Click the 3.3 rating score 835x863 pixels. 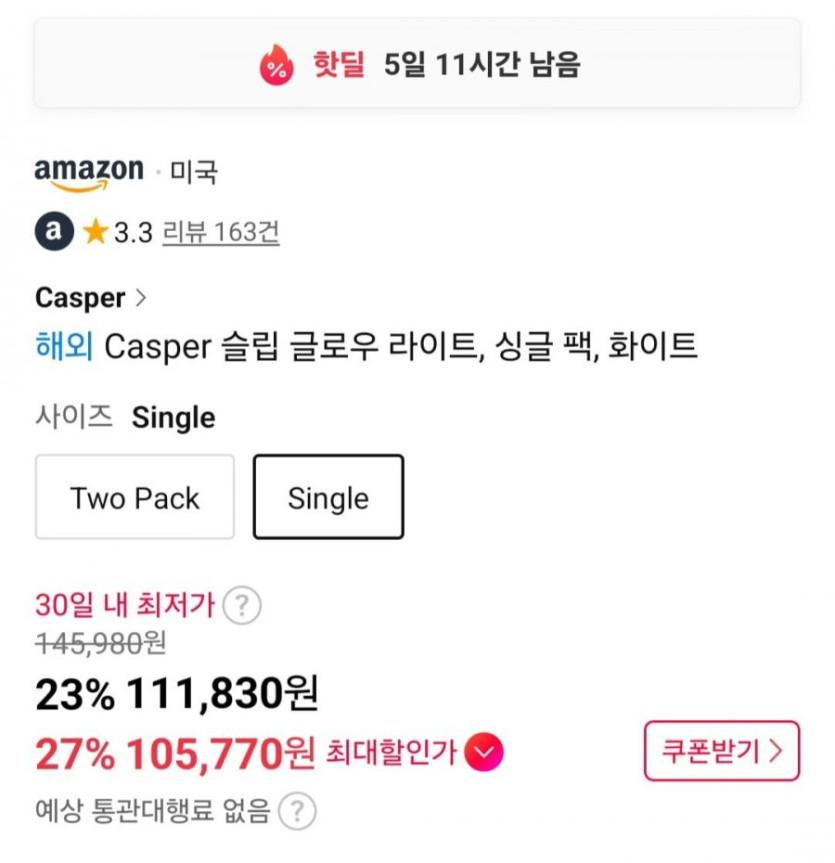click(x=132, y=233)
